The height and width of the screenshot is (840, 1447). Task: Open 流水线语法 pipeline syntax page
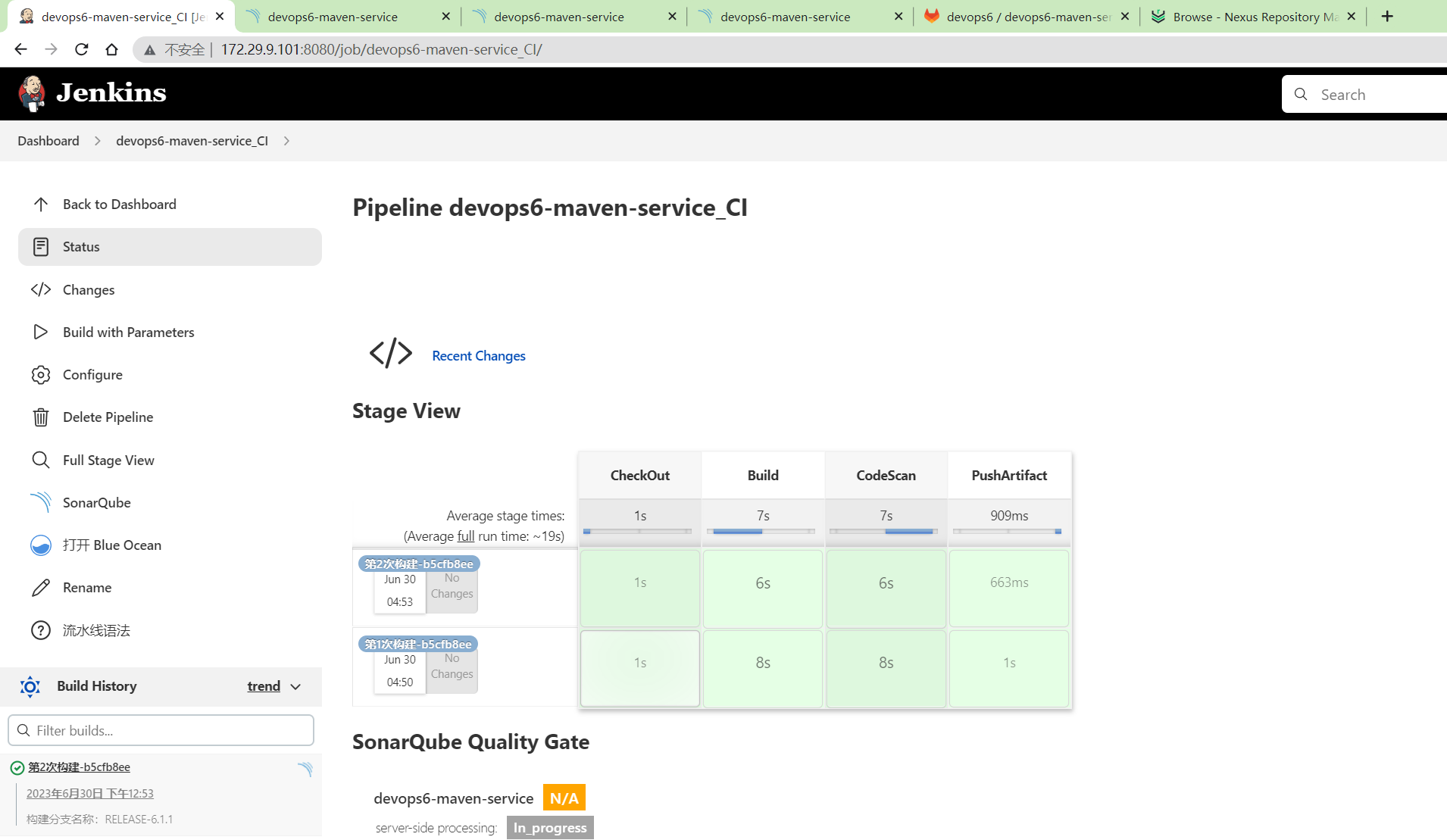[170, 631]
